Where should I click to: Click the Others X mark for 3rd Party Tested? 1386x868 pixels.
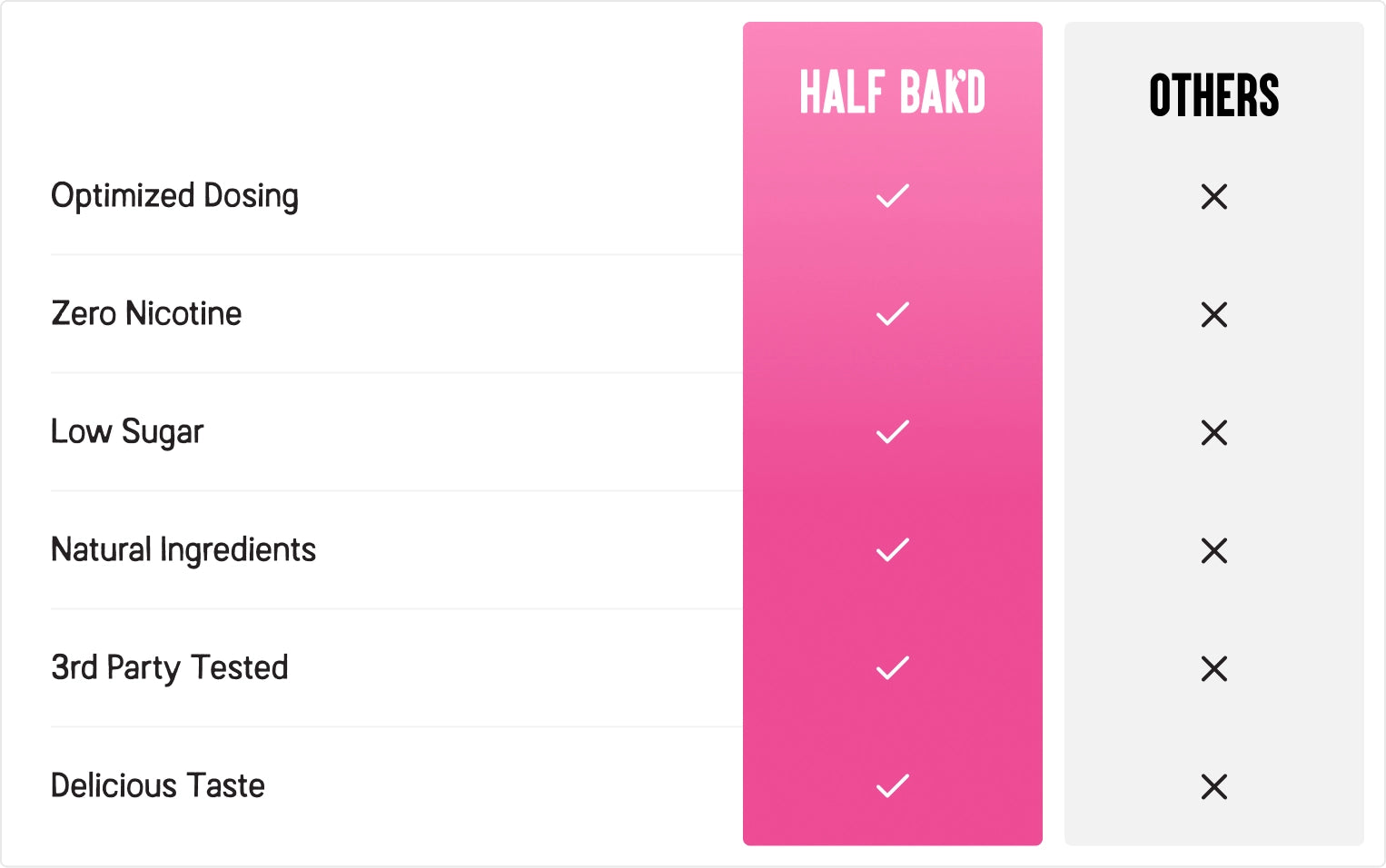coord(1213,668)
